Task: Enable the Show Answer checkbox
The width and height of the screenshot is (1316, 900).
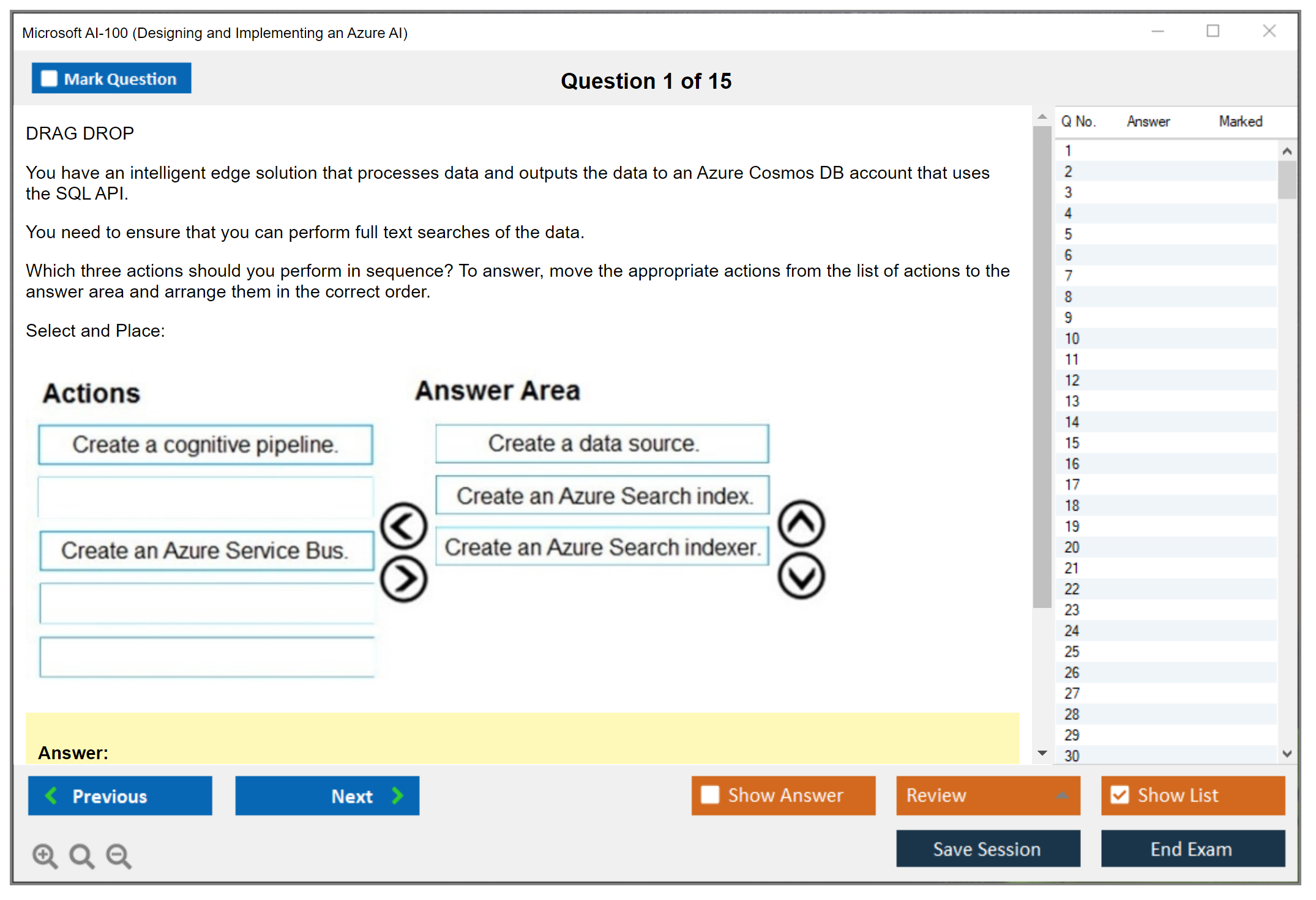Action: click(710, 795)
